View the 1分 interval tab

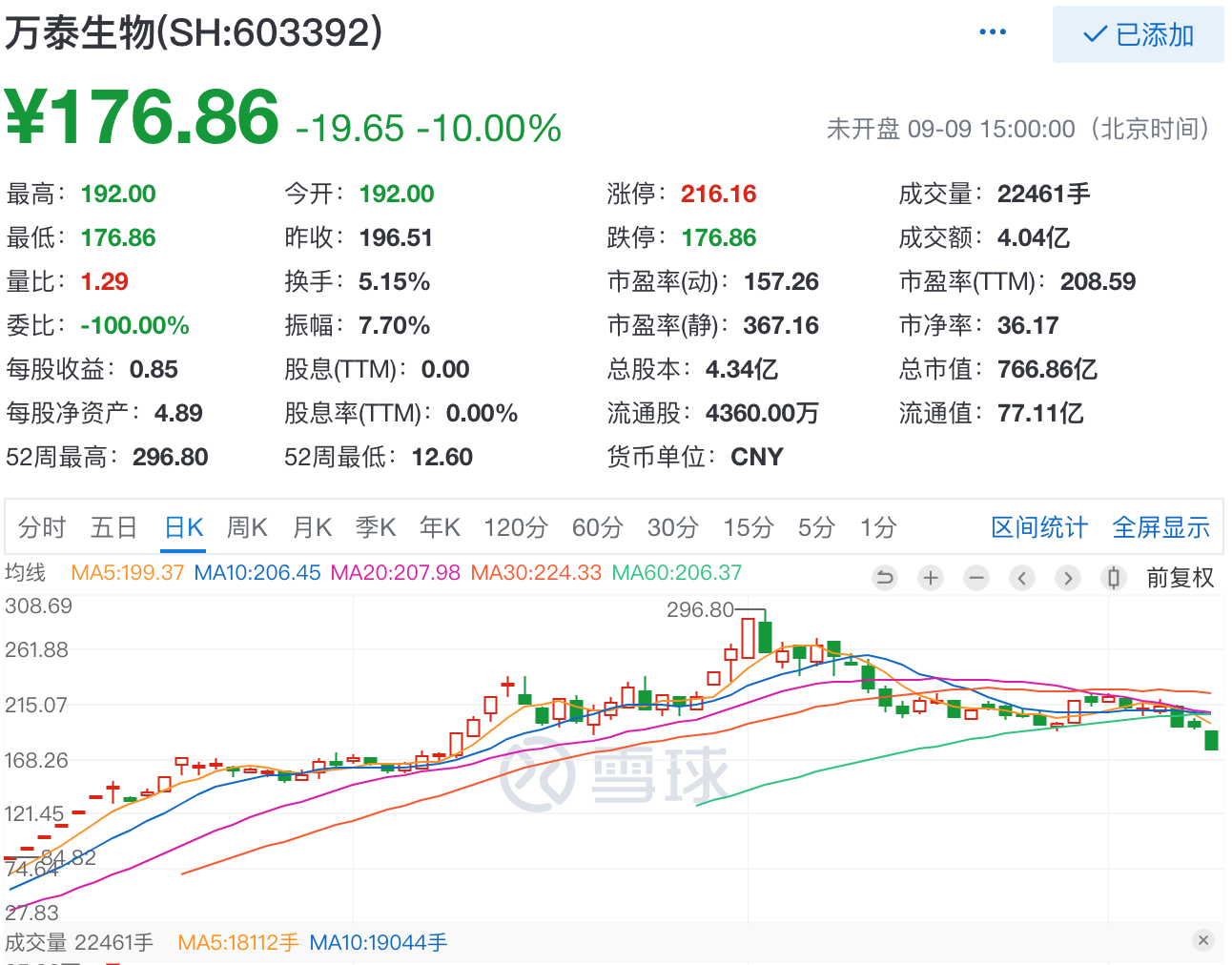point(878,527)
